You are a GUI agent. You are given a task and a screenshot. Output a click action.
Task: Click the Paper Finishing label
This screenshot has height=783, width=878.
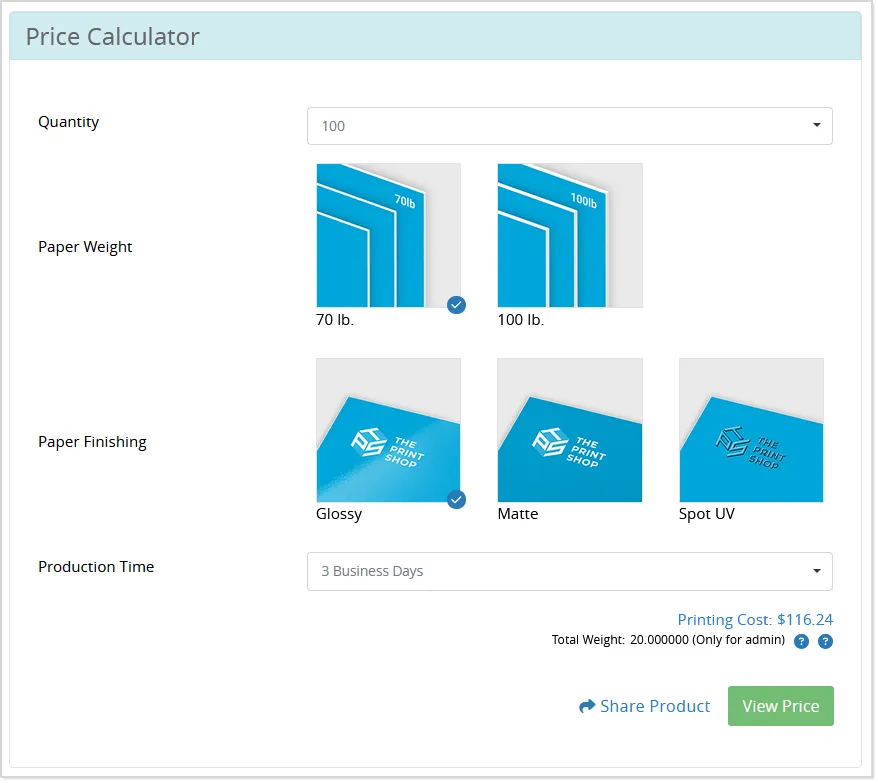[92, 443]
